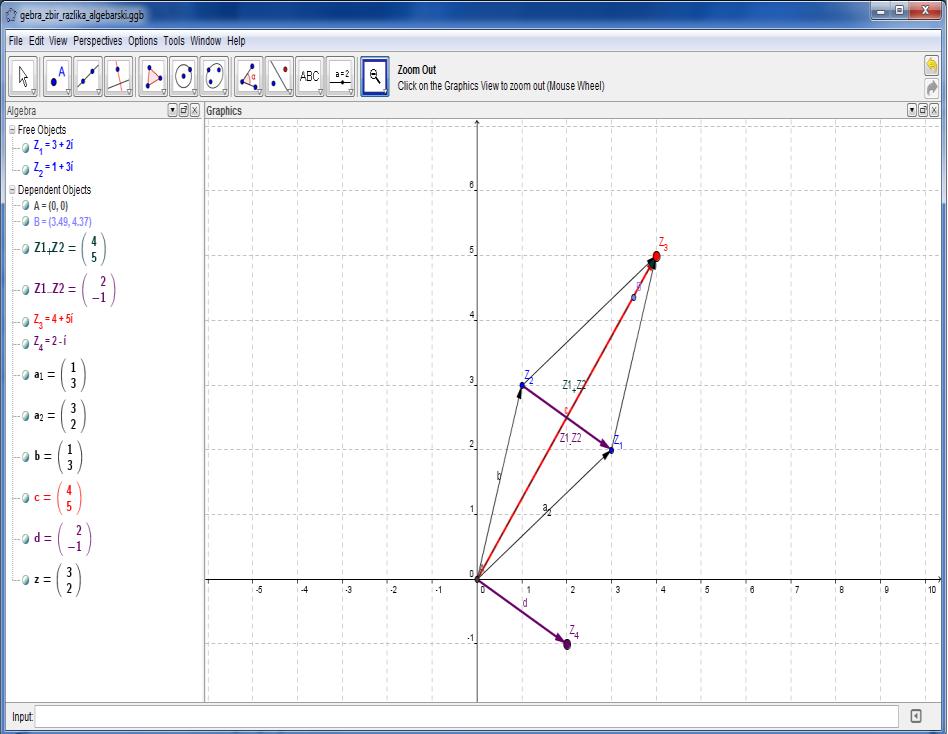Screen dimensions: 948x734
Task: Select purple point Z4 in the graph
Action: point(567,645)
